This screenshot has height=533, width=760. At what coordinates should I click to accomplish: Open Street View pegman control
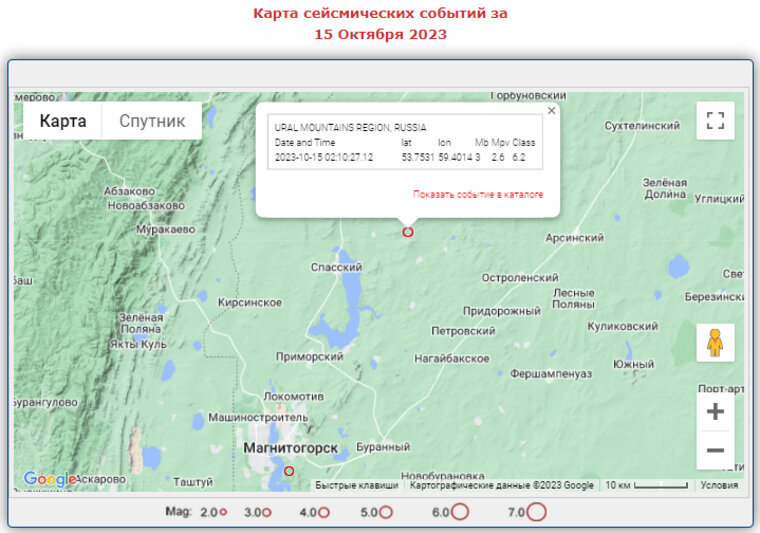[715, 343]
